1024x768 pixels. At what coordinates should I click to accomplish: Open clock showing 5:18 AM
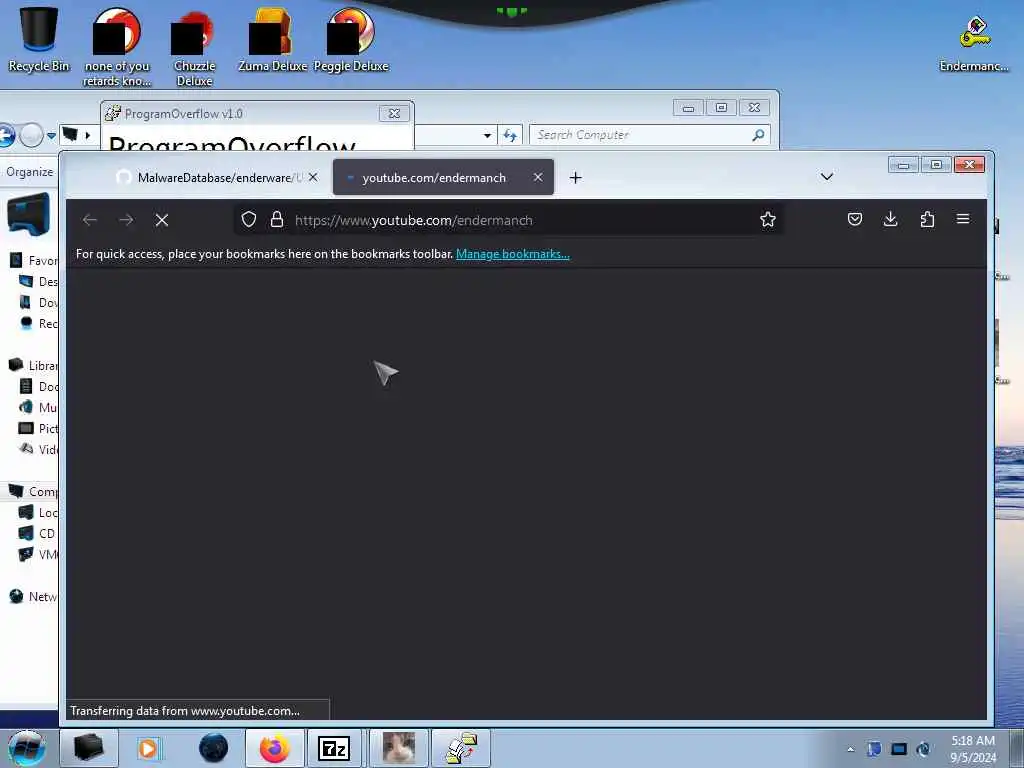click(973, 749)
